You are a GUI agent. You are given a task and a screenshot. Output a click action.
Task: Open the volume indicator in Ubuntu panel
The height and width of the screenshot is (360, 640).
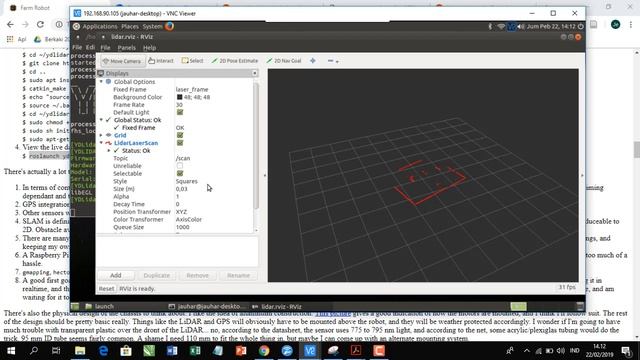pos(521,26)
